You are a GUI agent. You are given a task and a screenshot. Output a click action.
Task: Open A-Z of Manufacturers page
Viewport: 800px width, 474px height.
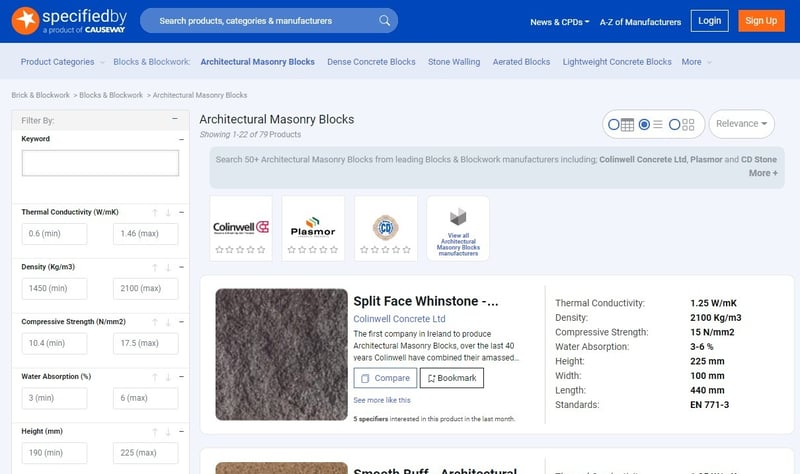(640, 22)
